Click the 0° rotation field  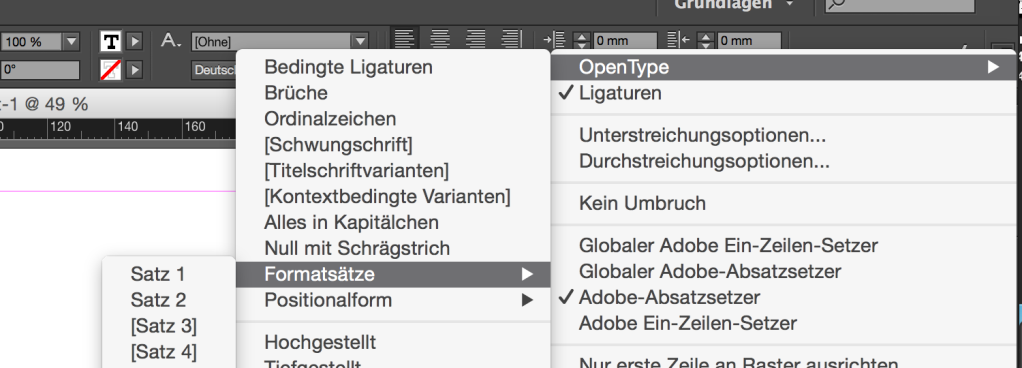tap(39, 70)
